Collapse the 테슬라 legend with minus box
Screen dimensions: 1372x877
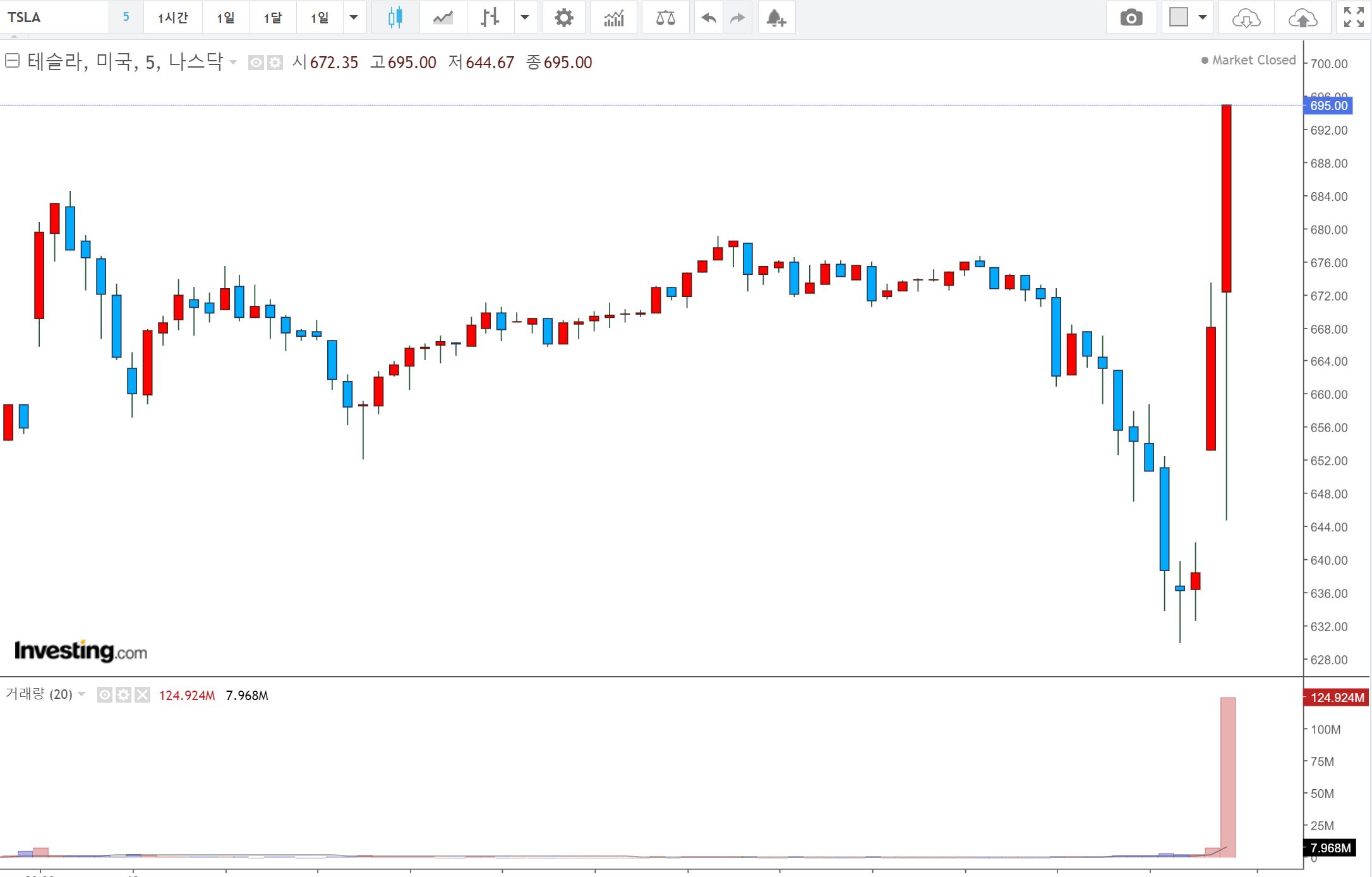[12, 61]
